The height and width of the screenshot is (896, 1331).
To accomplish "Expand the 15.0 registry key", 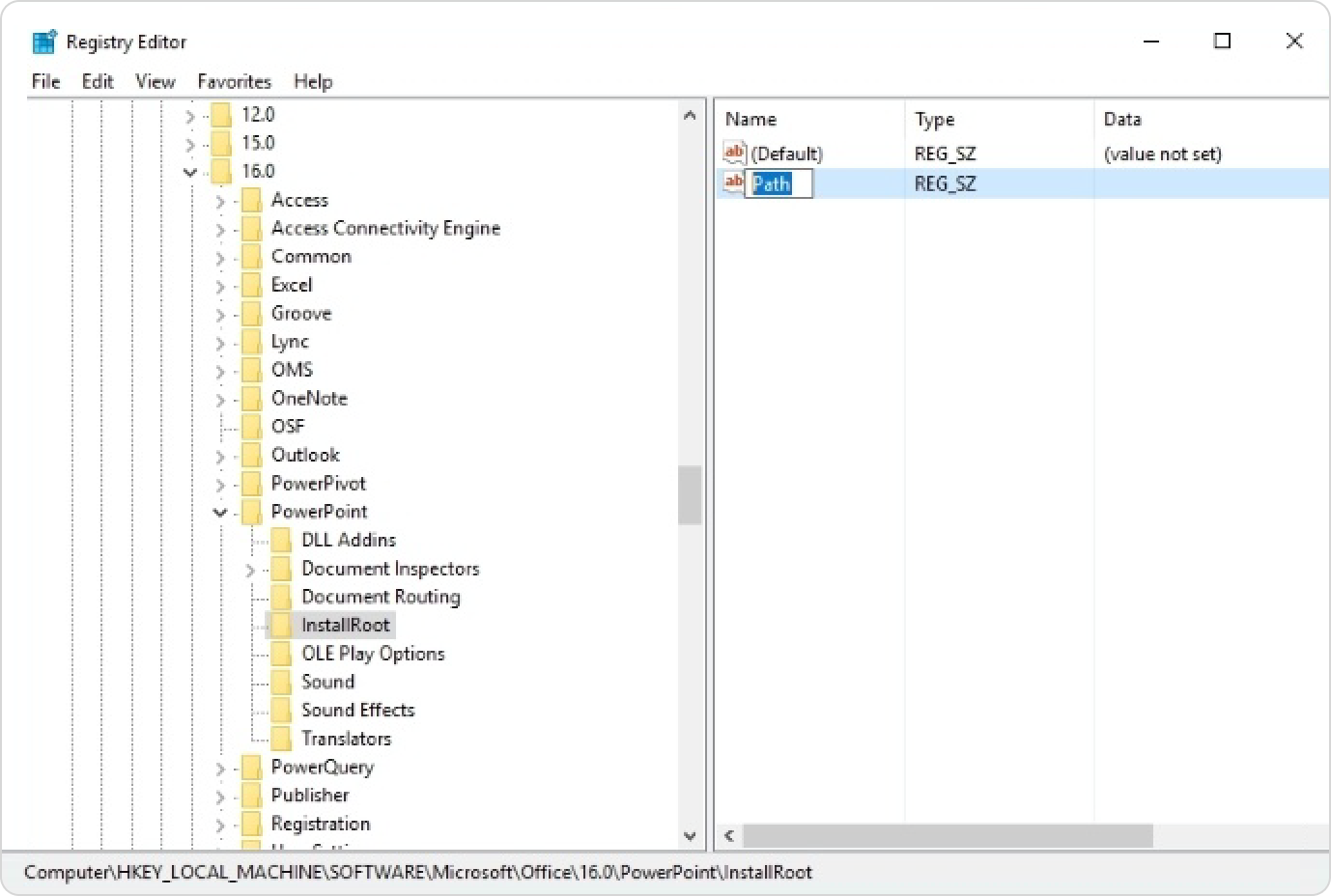I will coord(190,144).
